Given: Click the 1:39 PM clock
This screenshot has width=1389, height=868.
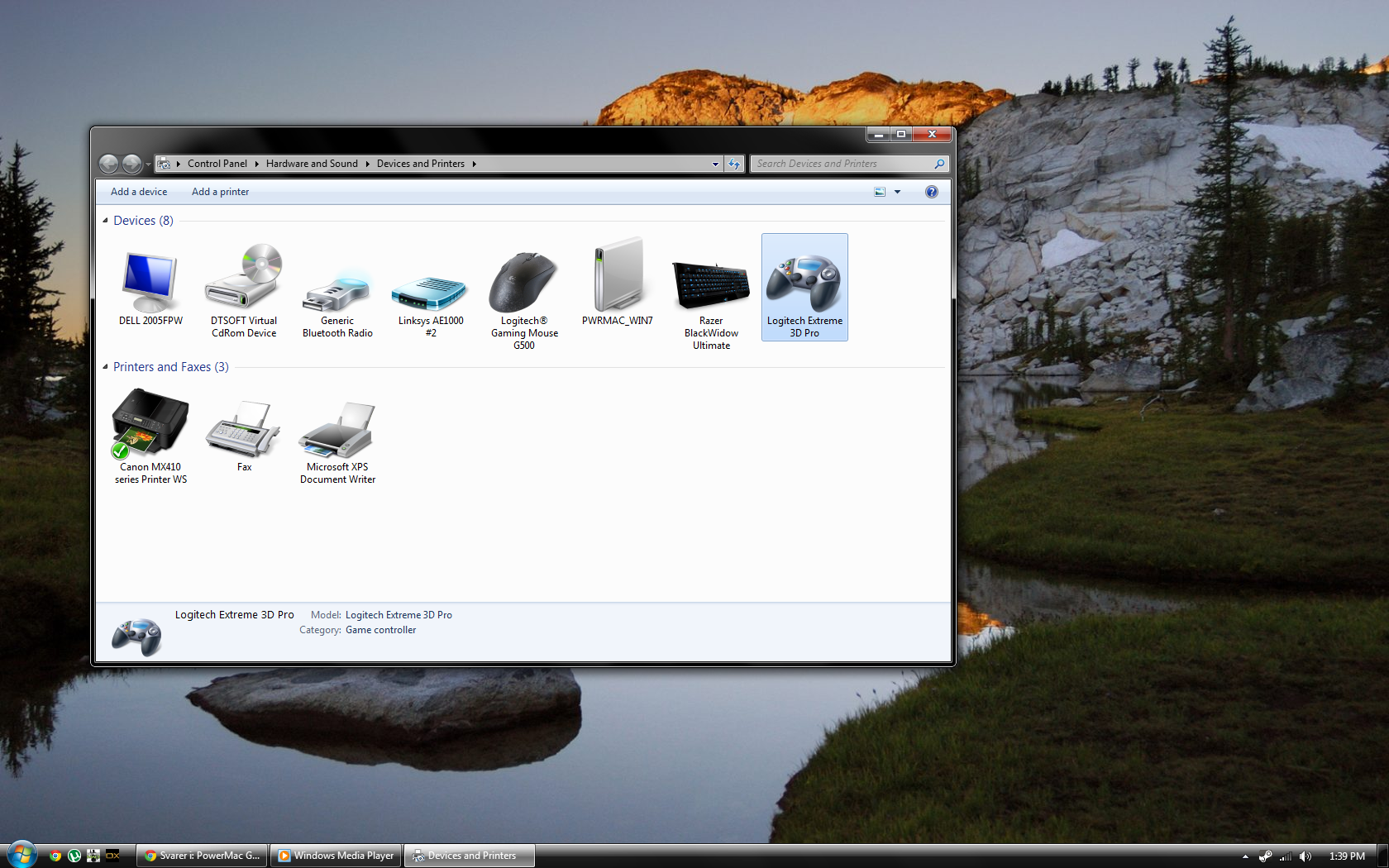Looking at the screenshot, I should 1347,856.
